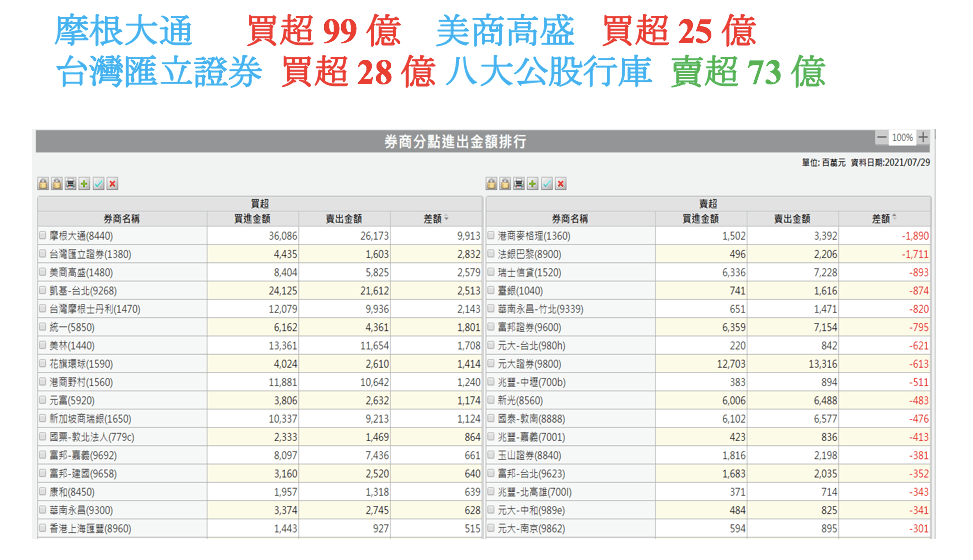973x560 pixels.
Task: Click the green plus icon above the 買超 table
Action: [85, 184]
